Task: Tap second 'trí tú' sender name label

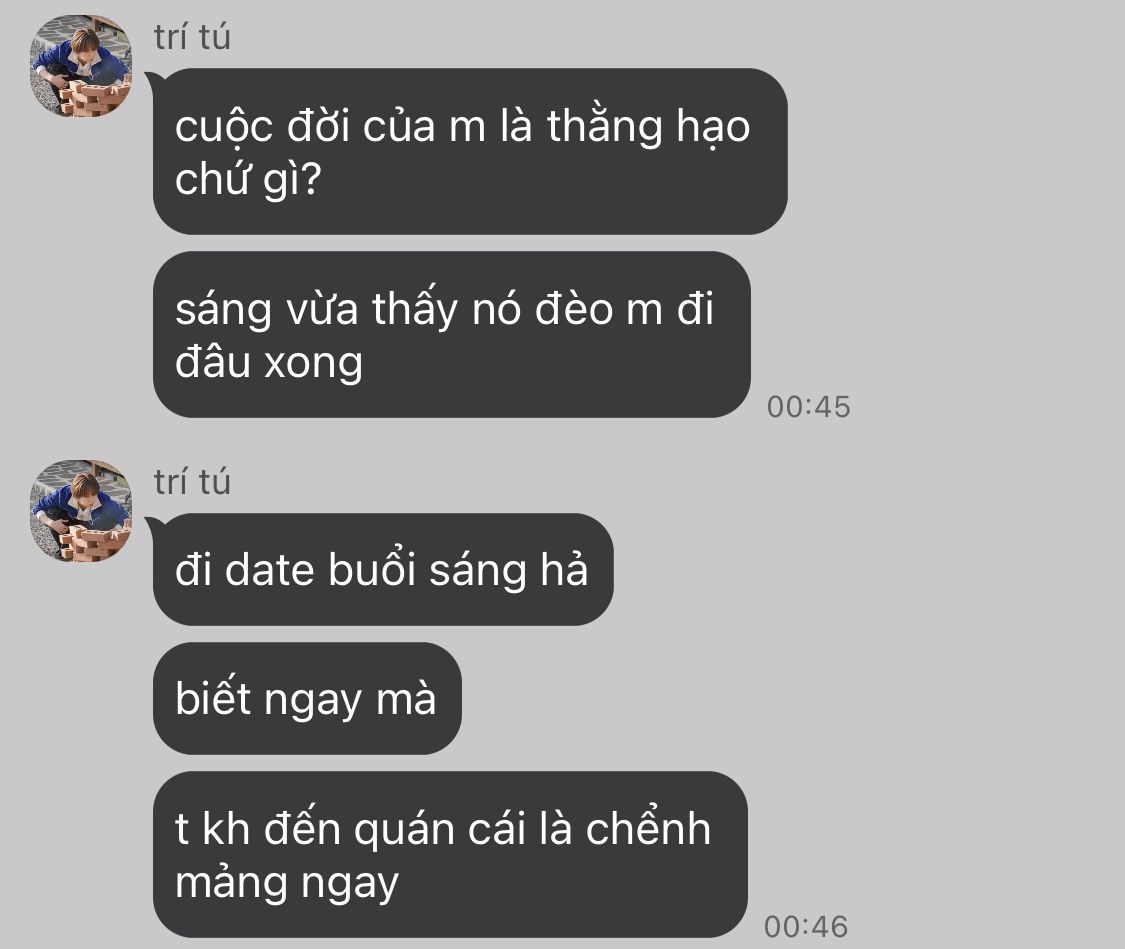Action: (x=192, y=481)
